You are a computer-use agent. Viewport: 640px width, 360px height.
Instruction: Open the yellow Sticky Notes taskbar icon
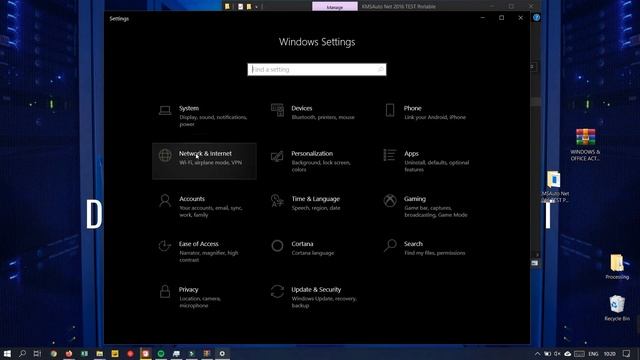(x=115, y=353)
